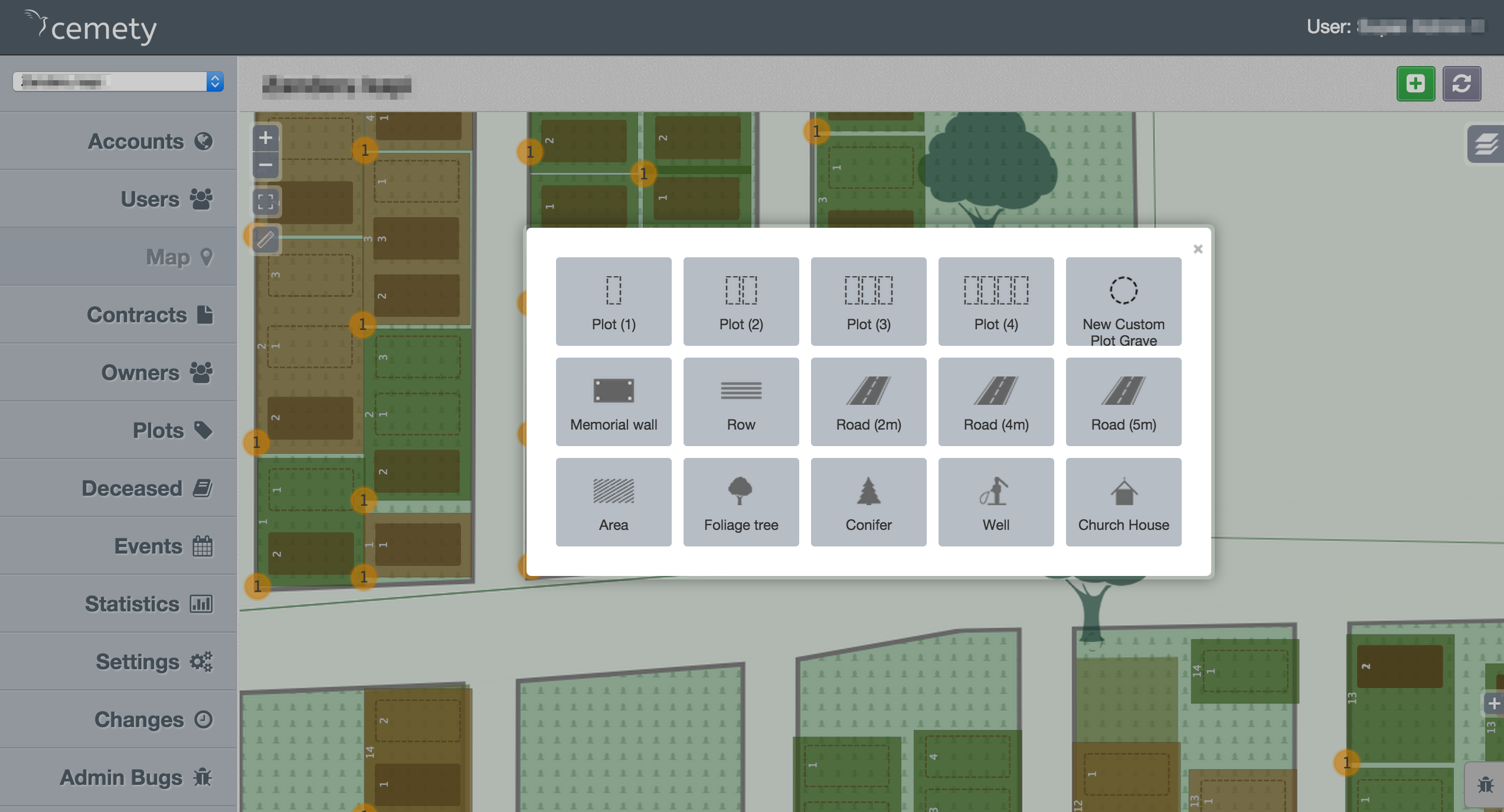Zoom out of the map
The width and height of the screenshot is (1504, 812).
[266, 165]
